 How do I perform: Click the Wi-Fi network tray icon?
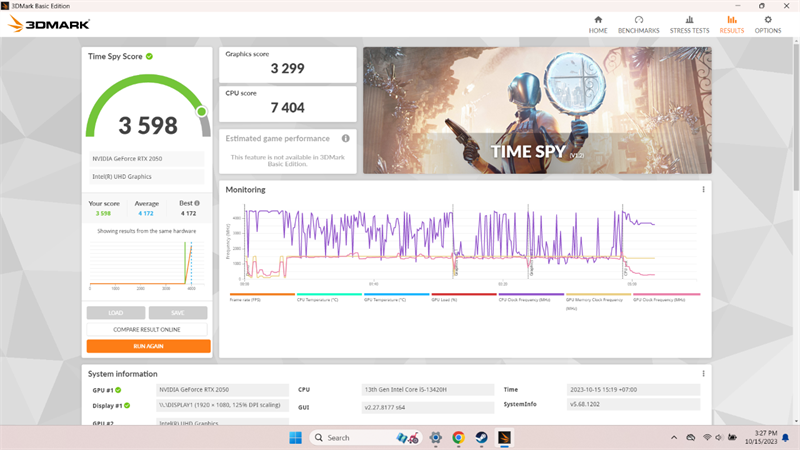[707, 437]
